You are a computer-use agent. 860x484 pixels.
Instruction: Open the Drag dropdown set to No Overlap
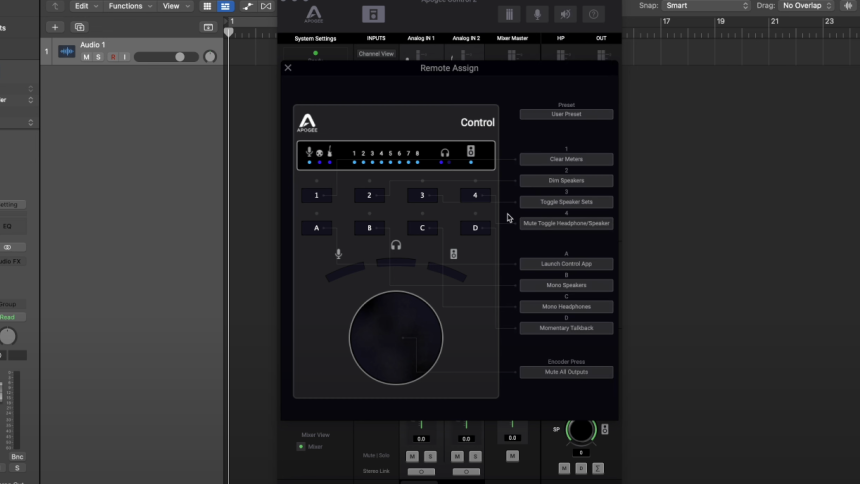pyautogui.click(x=807, y=6)
